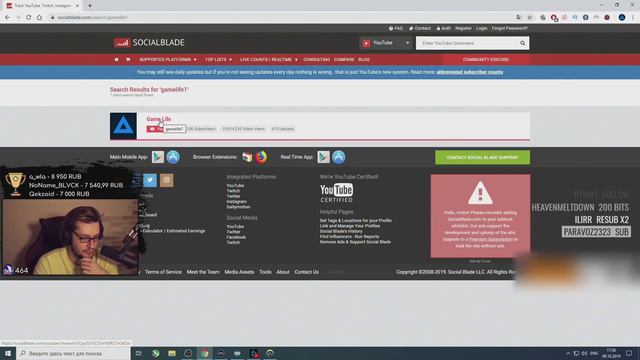Open the abbreviated subscriber counts link
This screenshot has width=640, height=360.
point(470,72)
